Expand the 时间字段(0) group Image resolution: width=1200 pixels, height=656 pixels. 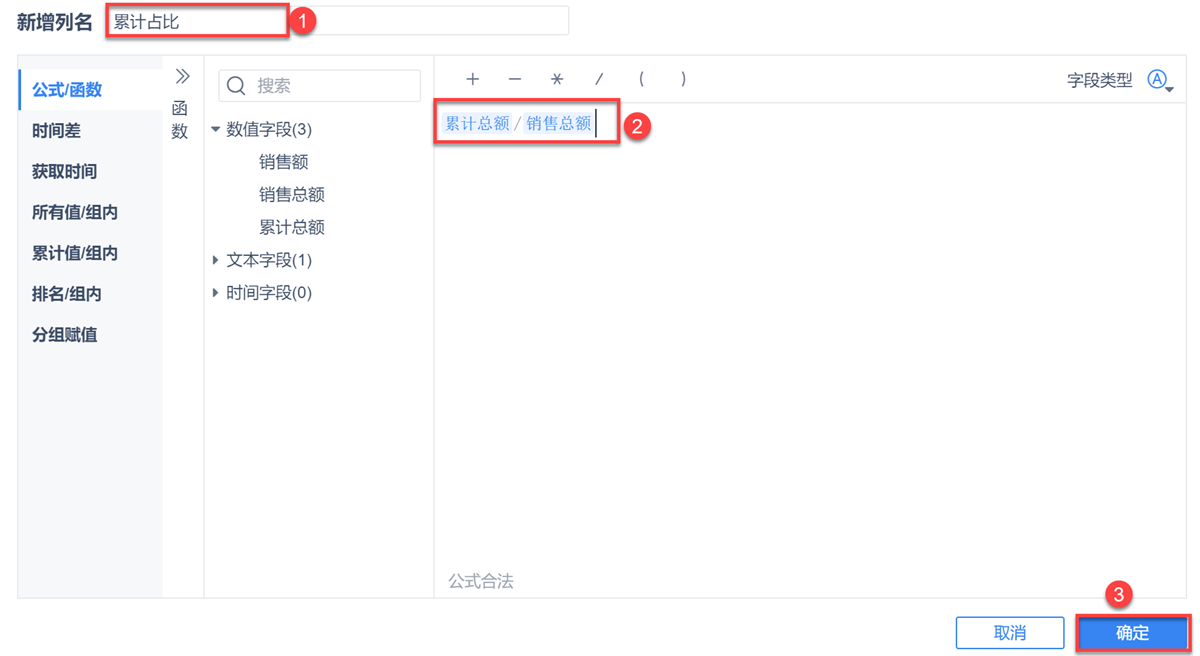click(215, 293)
